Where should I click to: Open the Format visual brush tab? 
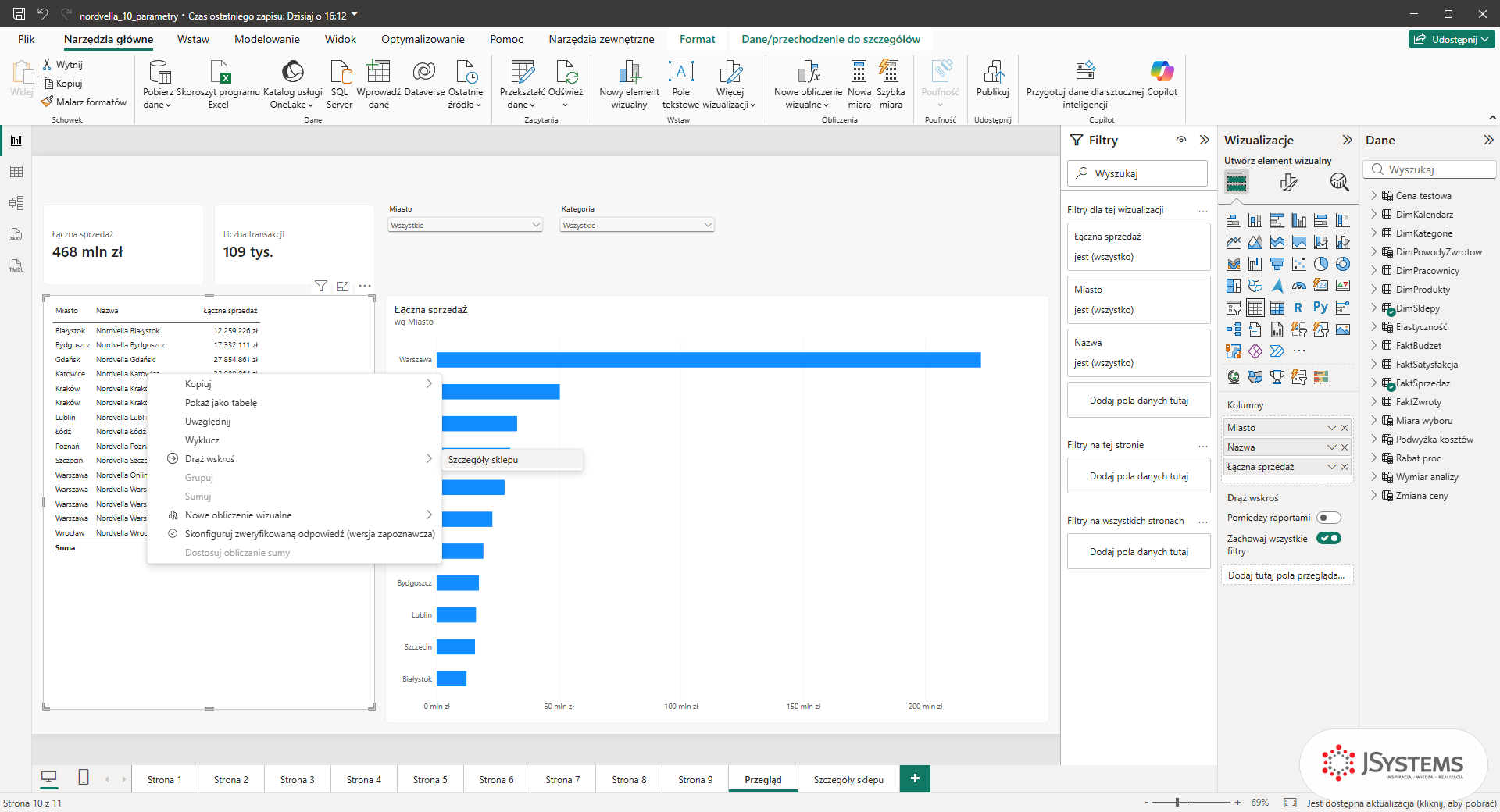tap(1288, 183)
